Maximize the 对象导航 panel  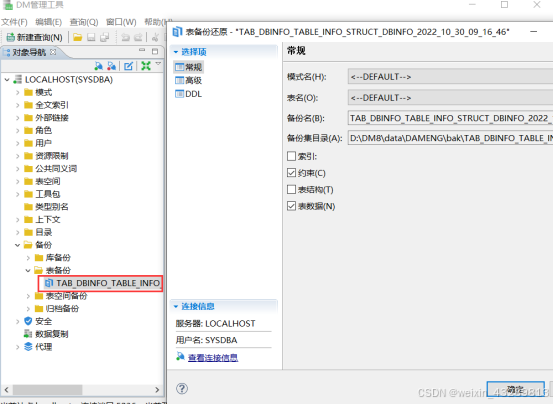pyautogui.click(x=155, y=51)
